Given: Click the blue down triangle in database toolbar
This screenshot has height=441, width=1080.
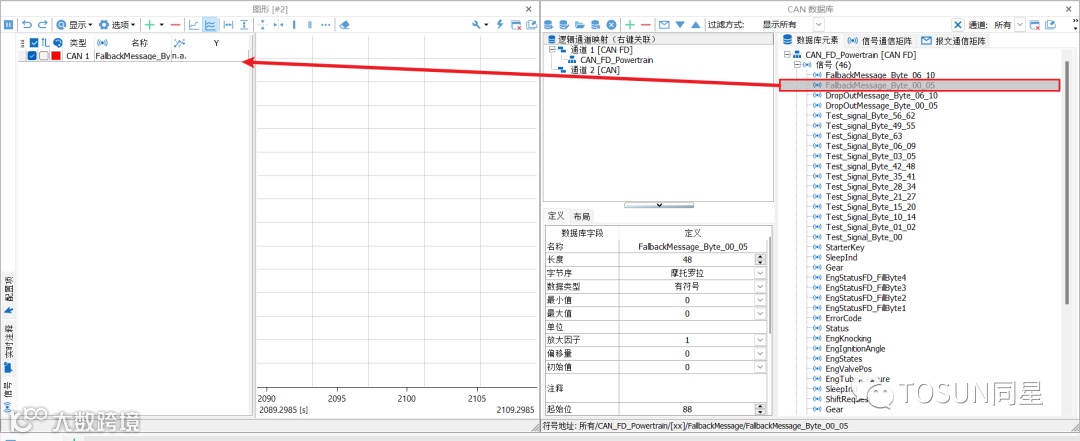Looking at the screenshot, I should [681, 24].
